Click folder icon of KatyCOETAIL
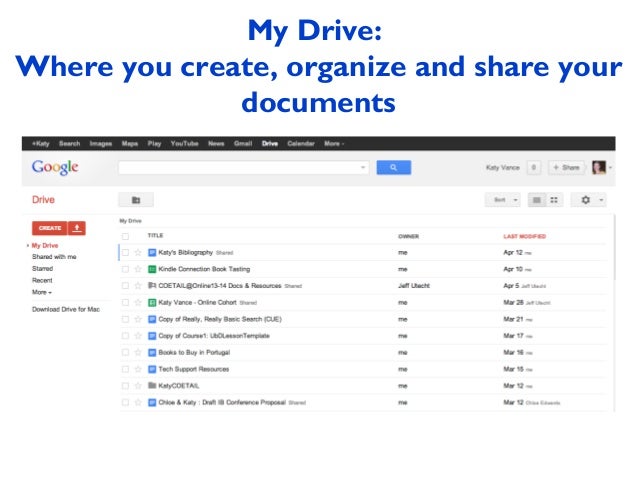This screenshot has width=638, height=479. click(x=152, y=386)
